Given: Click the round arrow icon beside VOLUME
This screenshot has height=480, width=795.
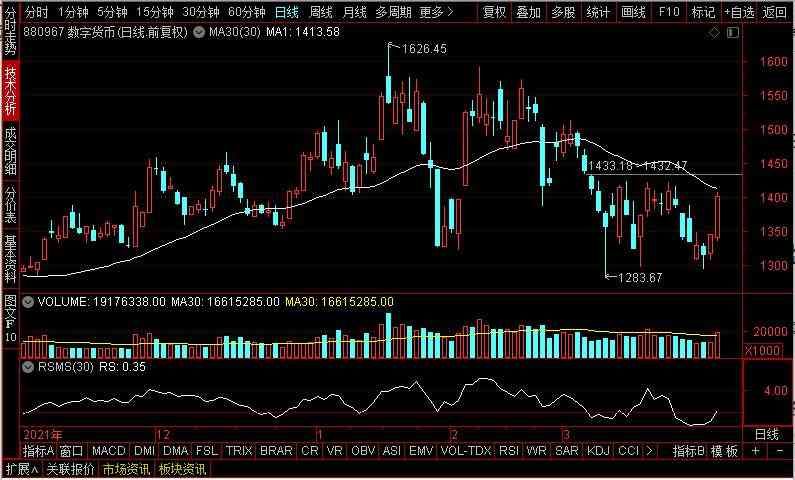Looking at the screenshot, I should [x=28, y=301].
